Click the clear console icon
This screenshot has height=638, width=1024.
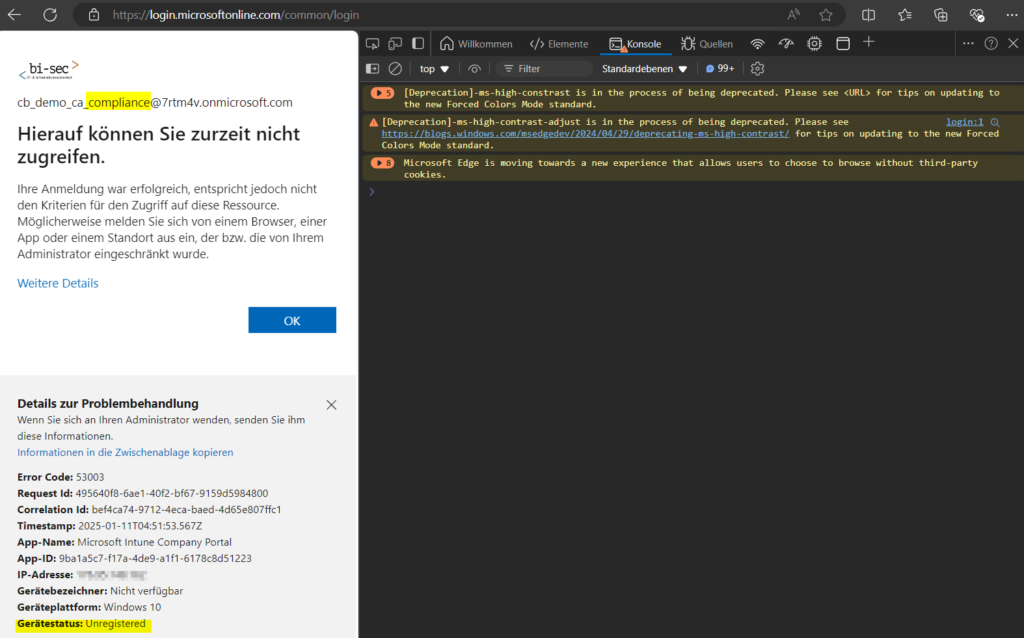click(395, 69)
